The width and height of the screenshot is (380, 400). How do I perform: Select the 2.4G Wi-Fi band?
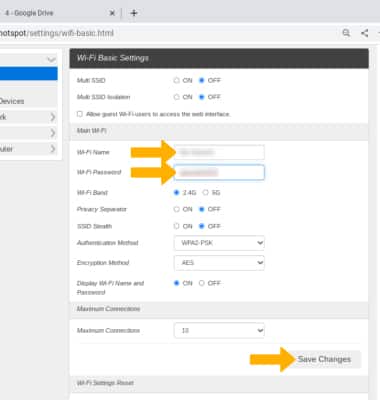177,193
